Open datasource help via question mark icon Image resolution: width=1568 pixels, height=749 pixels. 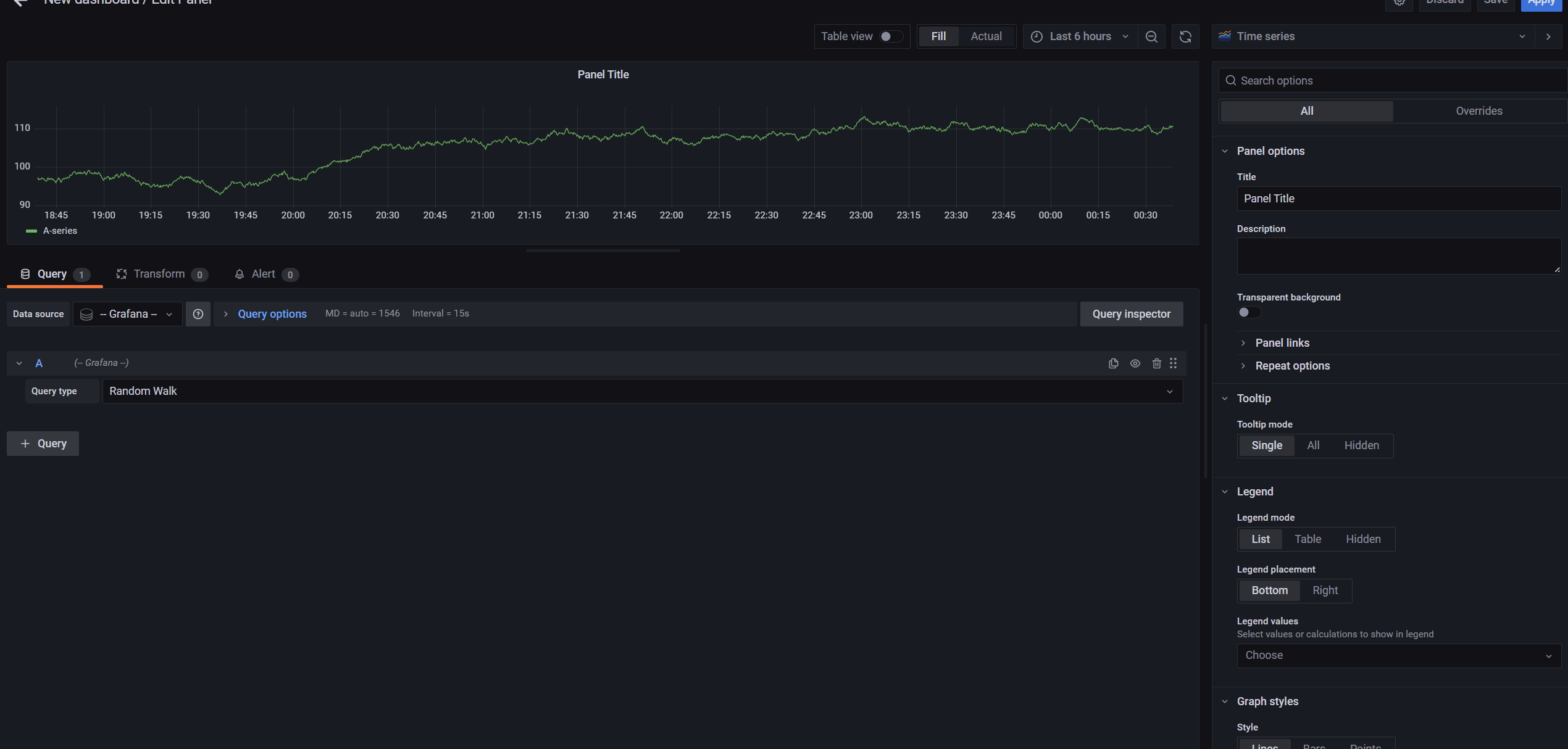pos(198,314)
